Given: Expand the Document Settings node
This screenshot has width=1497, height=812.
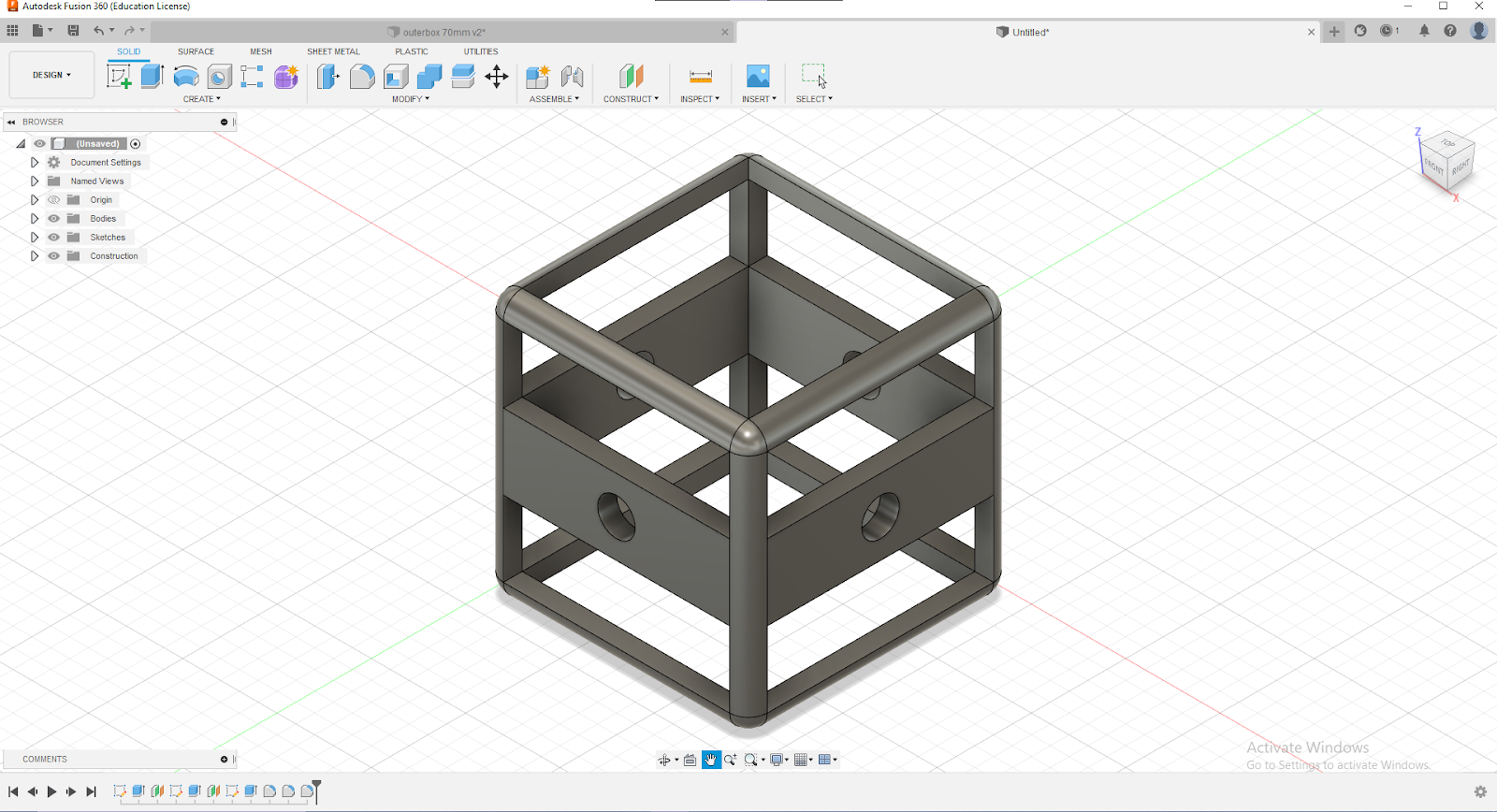Looking at the screenshot, I should click(x=35, y=163).
